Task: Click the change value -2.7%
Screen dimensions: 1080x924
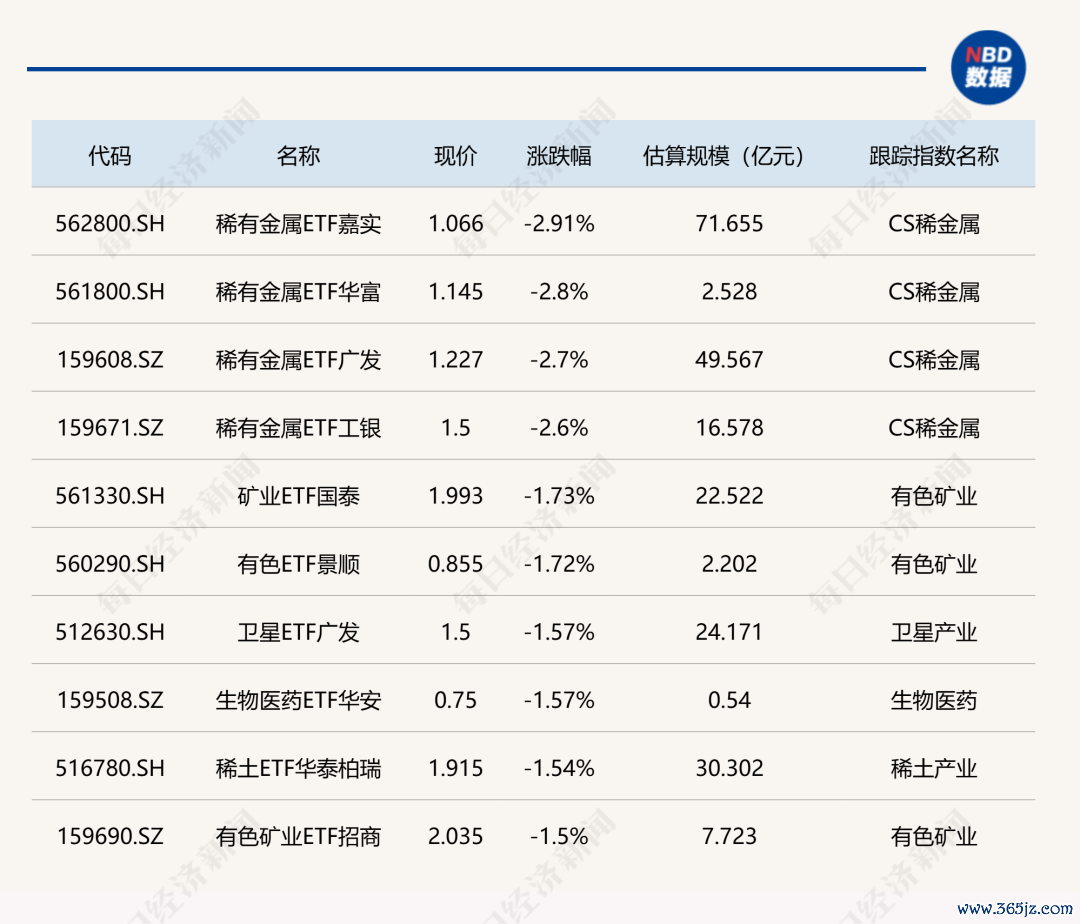Action: 559,360
